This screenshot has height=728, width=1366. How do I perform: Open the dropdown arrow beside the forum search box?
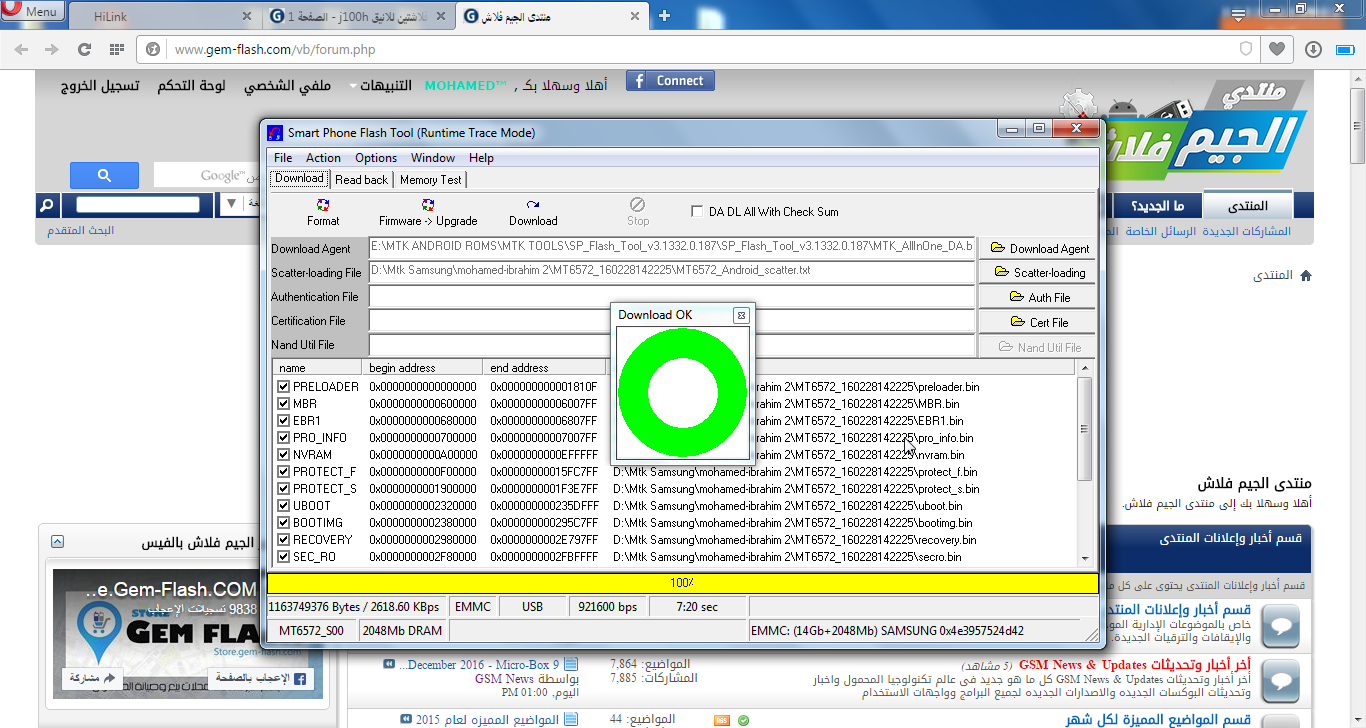click(232, 205)
